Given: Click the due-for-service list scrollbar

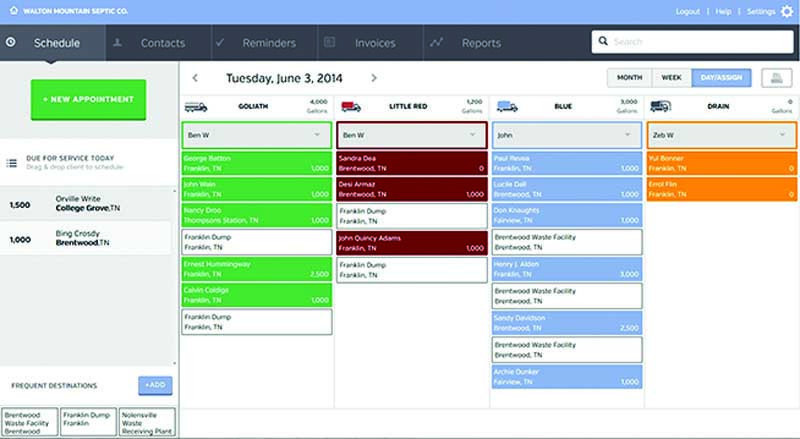Looking at the screenshot, I should 175,277.
